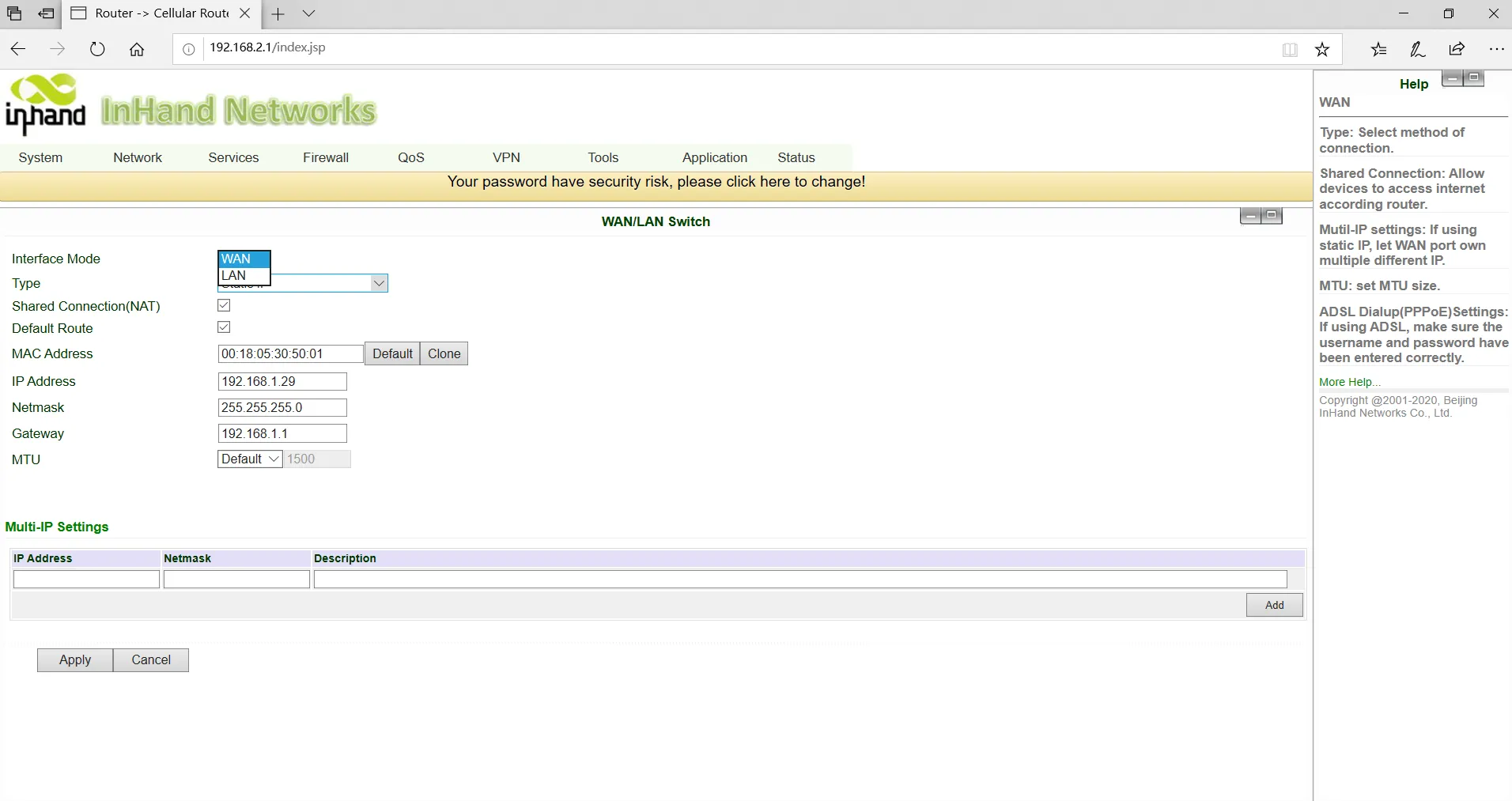Add page to favorites star icon
1512x801 pixels.
pyautogui.click(x=1322, y=50)
